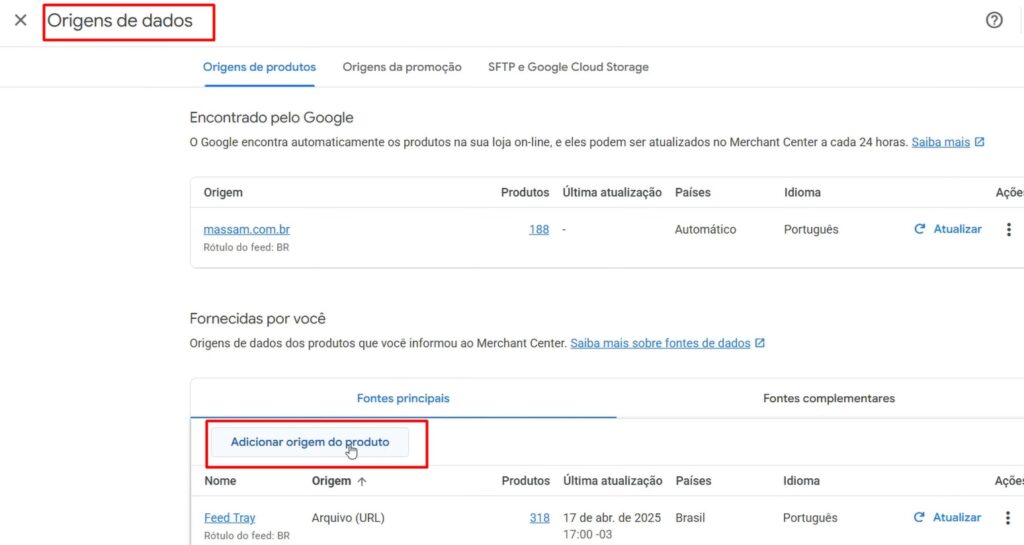Open the help question mark icon

993,20
